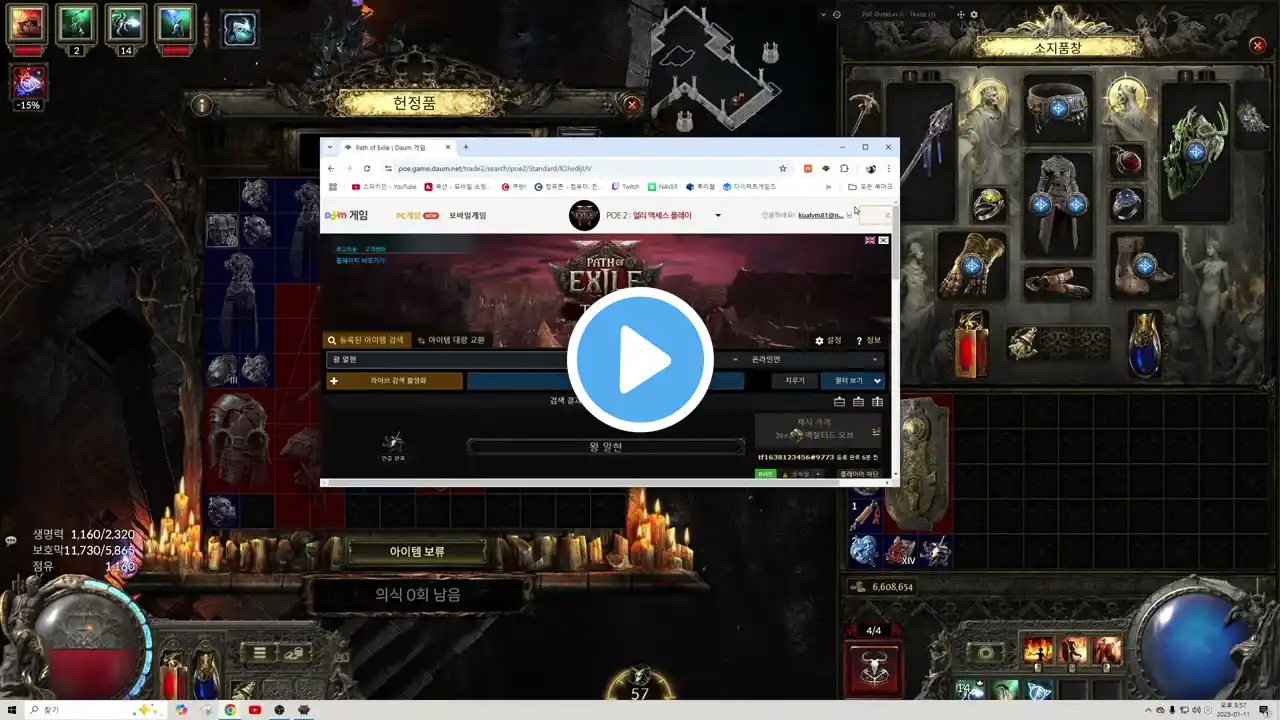Image resolution: width=1280 pixels, height=720 pixels.
Task: Open the NAVER bookmark
Action: click(x=663, y=186)
